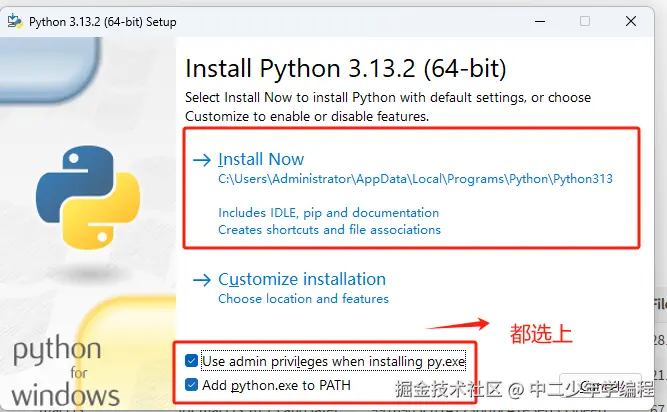Toggle Add python.exe to PATH checkbox
This screenshot has width=667, height=412.
pyautogui.click(x=192, y=385)
